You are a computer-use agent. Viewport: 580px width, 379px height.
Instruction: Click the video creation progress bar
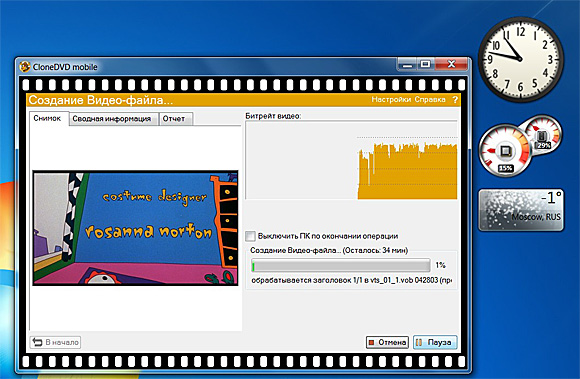pos(341,265)
